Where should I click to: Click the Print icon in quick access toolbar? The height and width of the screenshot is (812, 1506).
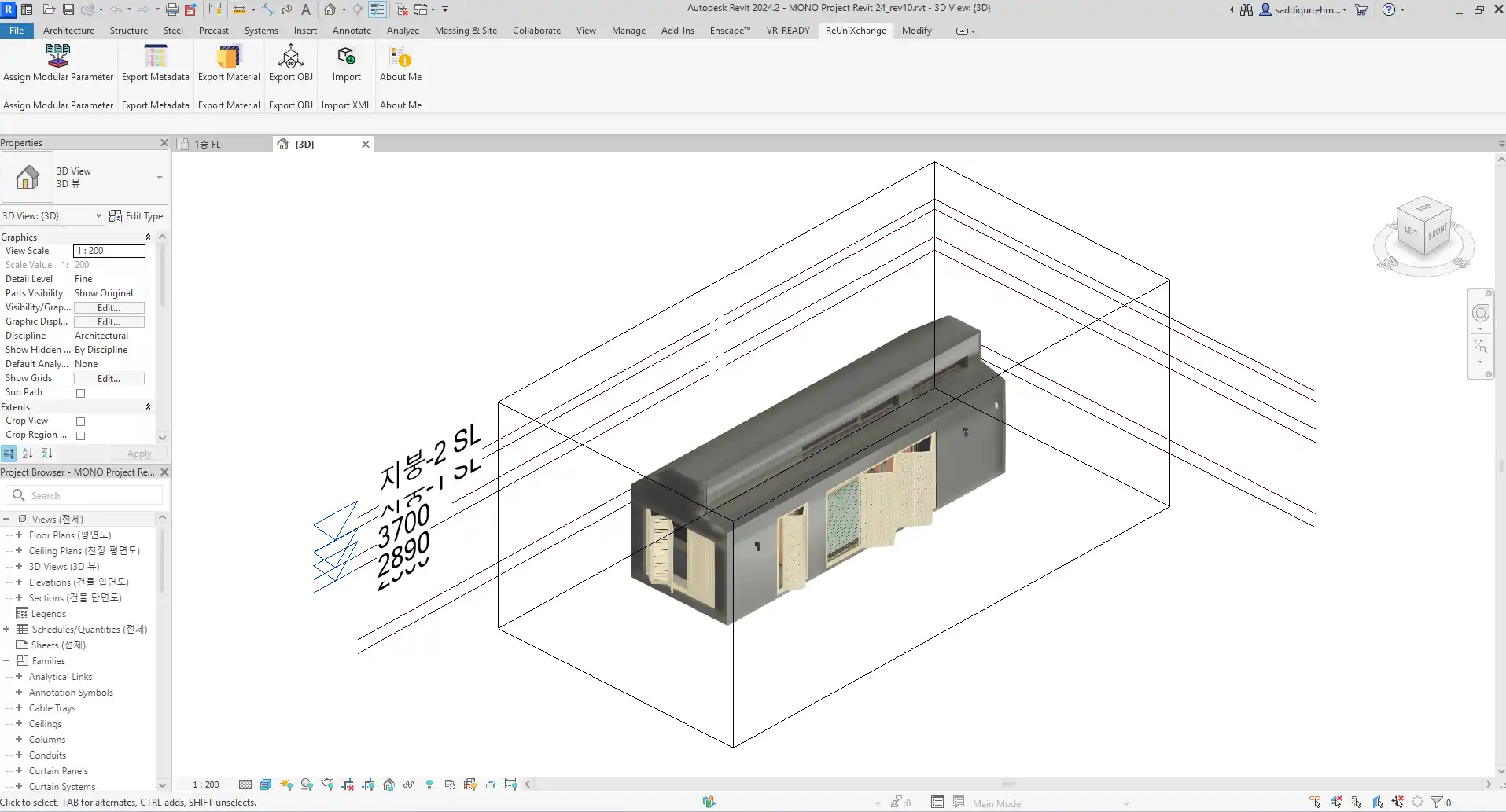(x=171, y=9)
